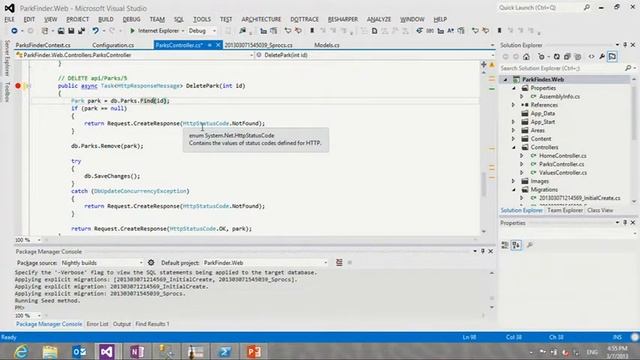Toggle Preview Selected Items in Solution Explorer
The image size is (640, 360).
coord(612,57)
